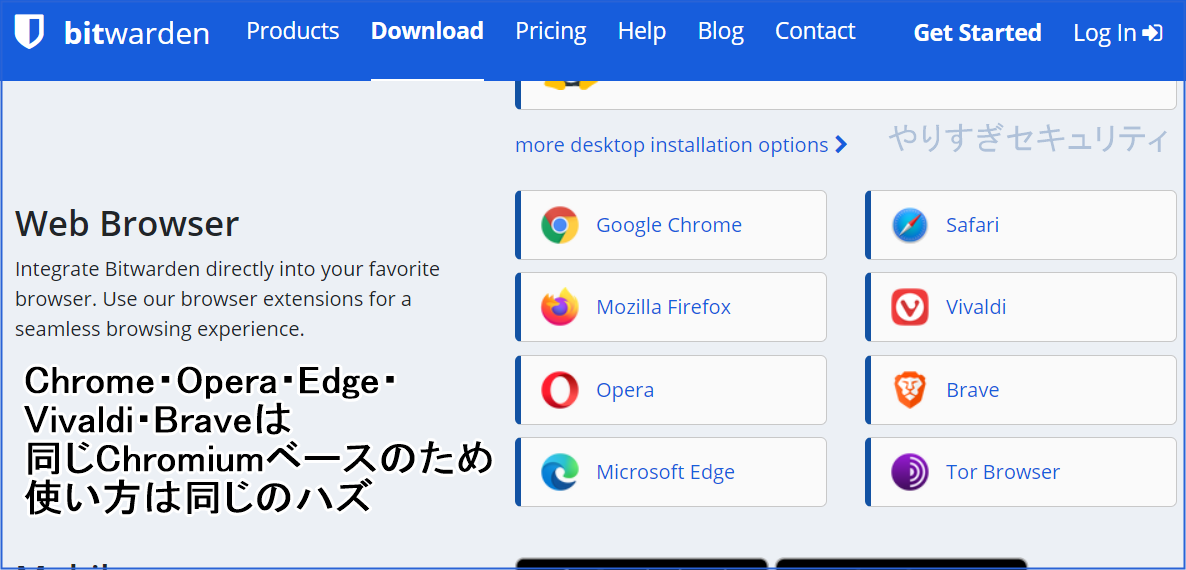Click the 'Integrate Bitwarden directly' description text

(228, 299)
